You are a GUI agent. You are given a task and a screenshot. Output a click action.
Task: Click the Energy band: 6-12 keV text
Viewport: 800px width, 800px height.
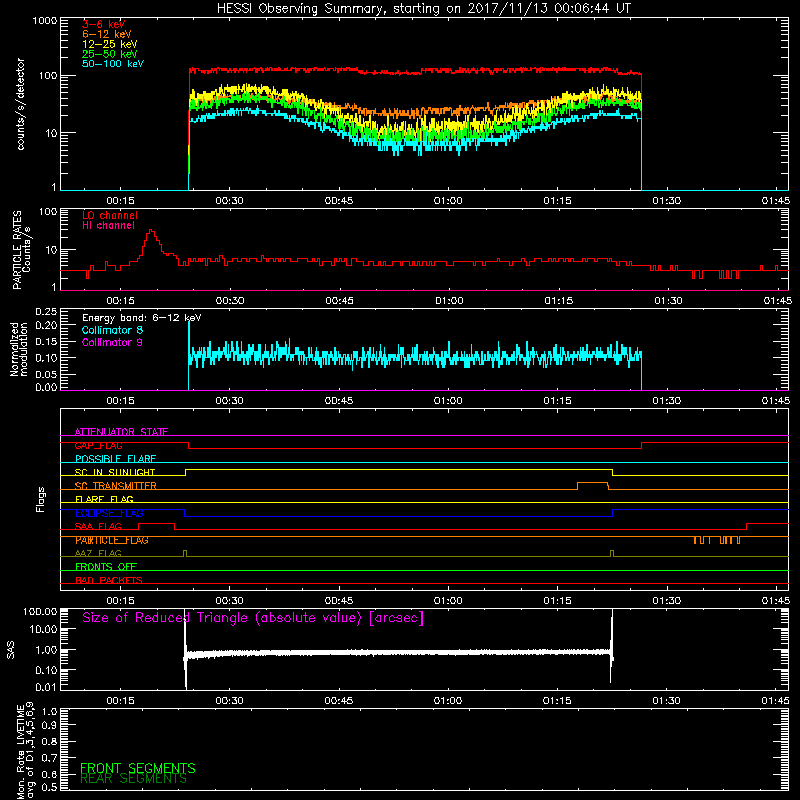pyautogui.click(x=141, y=318)
